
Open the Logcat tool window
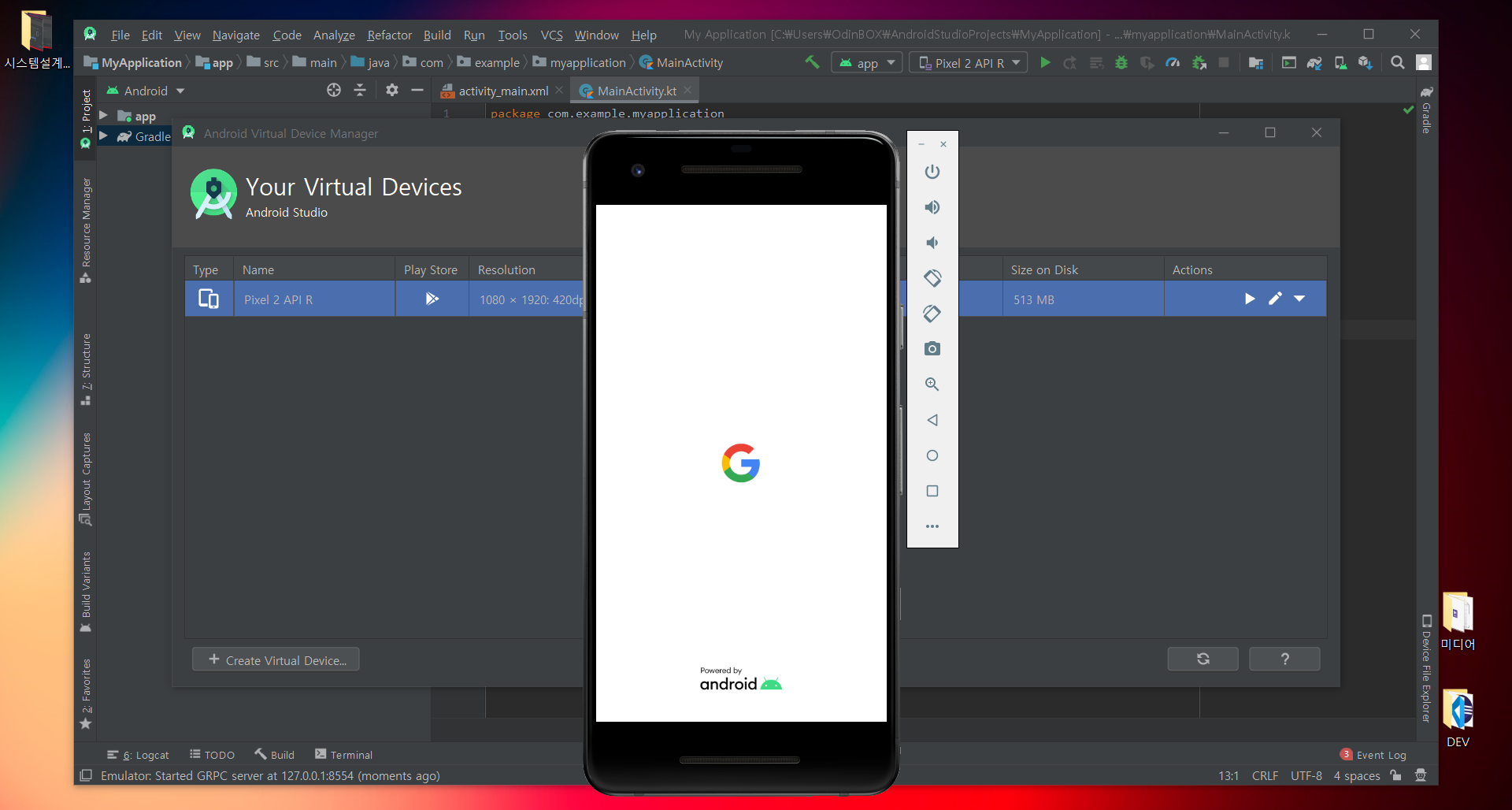(x=138, y=755)
